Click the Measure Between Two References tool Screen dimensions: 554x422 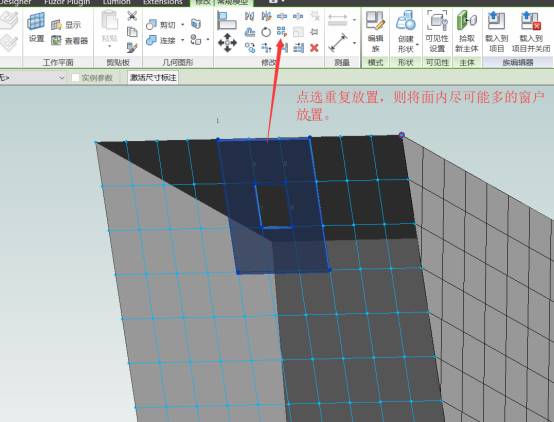coord(337,20)
